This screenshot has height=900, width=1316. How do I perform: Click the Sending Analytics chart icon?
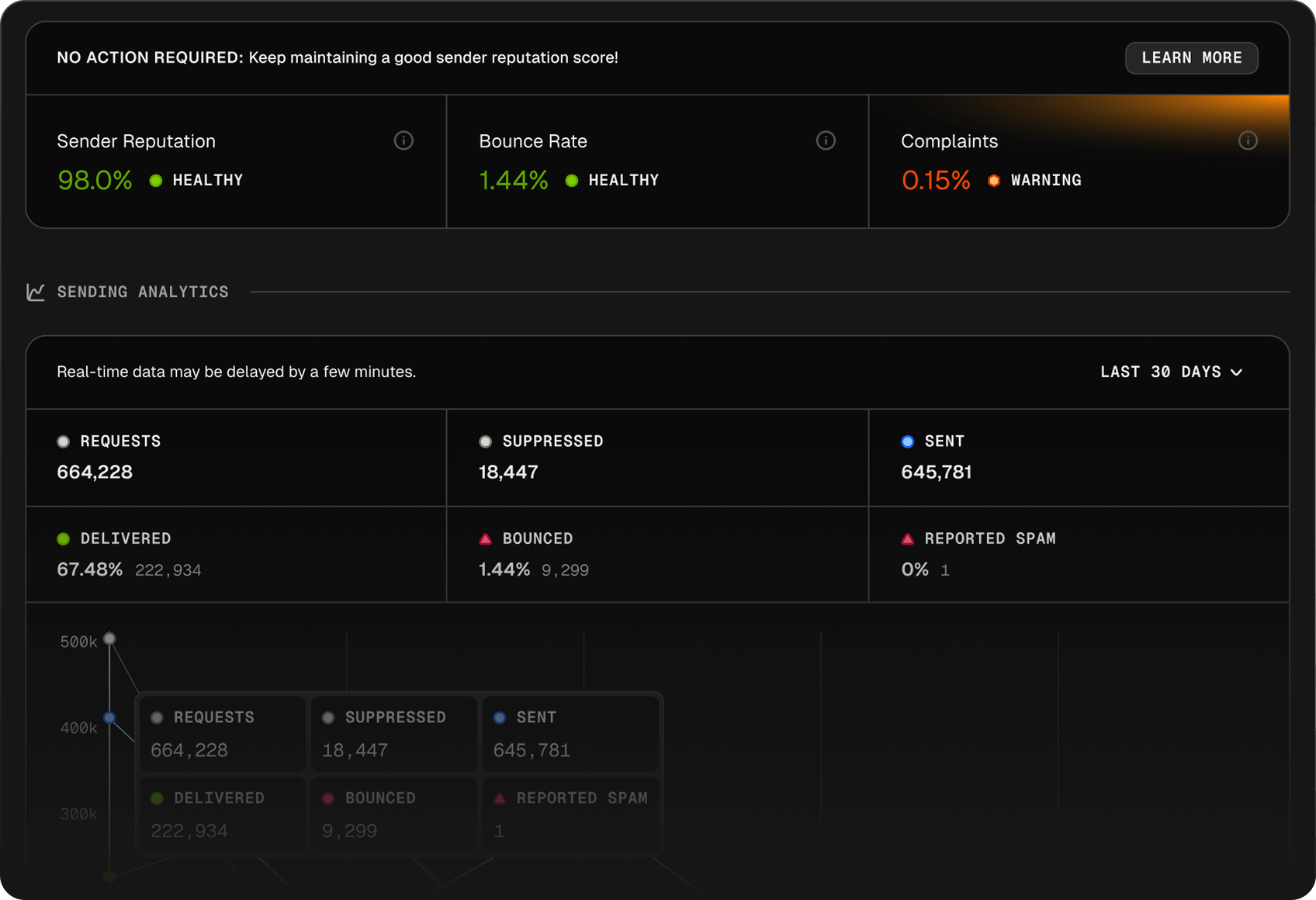point(36,292)
